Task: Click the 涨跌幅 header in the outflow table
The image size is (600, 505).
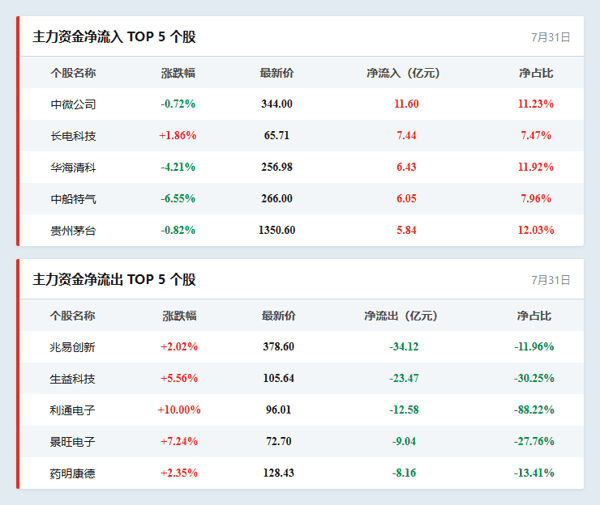Action: pyautogui.click(x=179, y=316)
